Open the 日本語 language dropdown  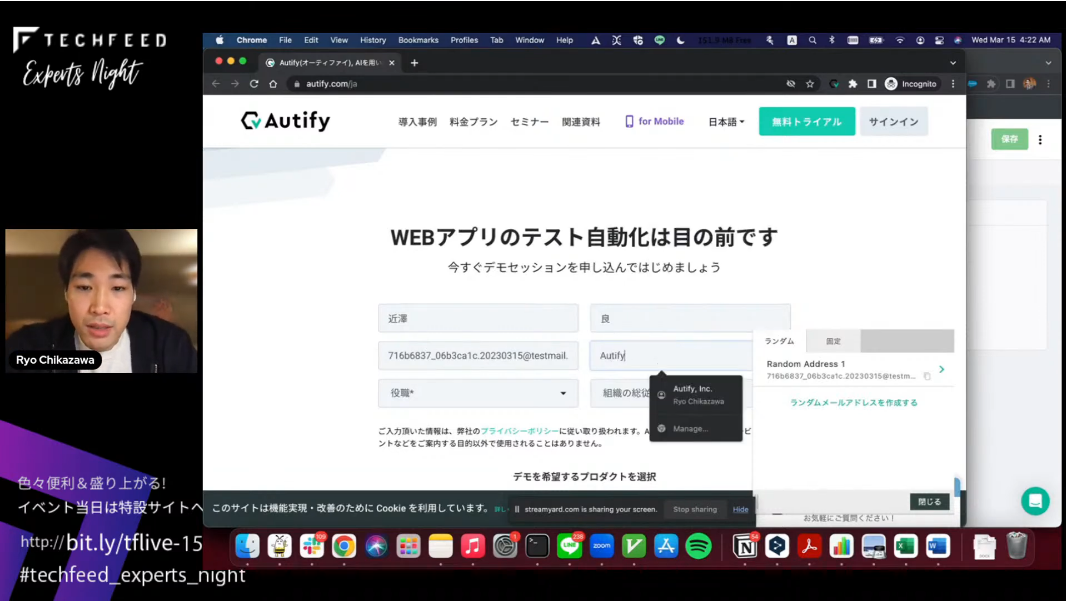tap(726, 122)
